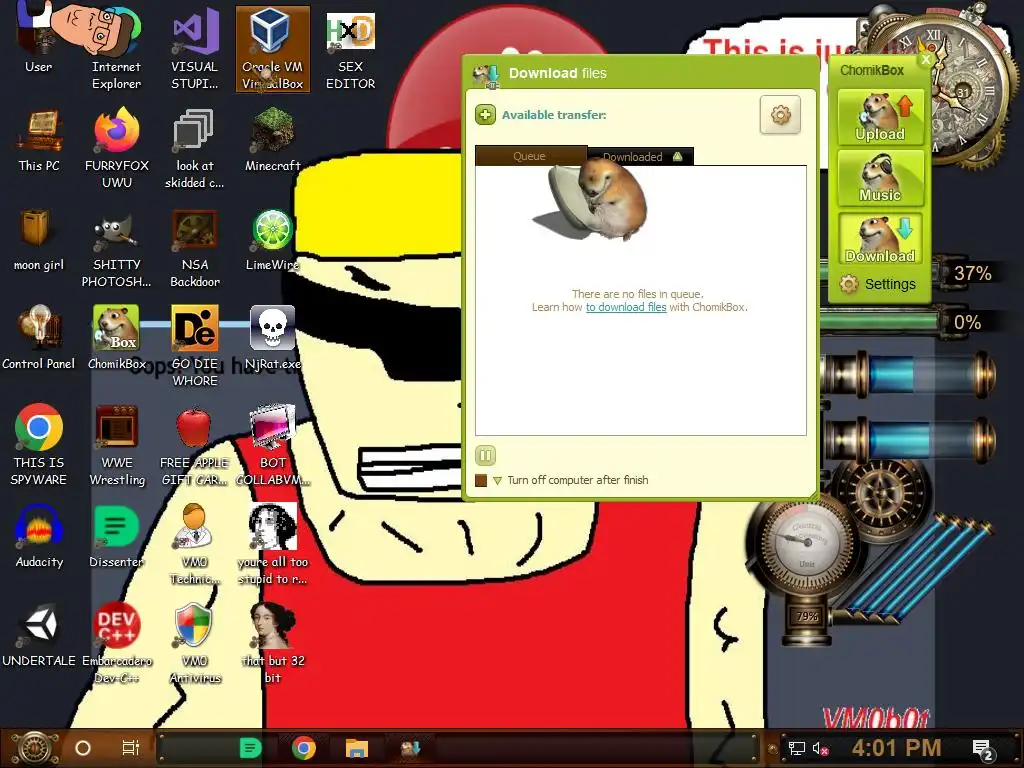The image size is (1024, 768).
Task: Click the green plus Available transfer button
Action: pos(485,115)
